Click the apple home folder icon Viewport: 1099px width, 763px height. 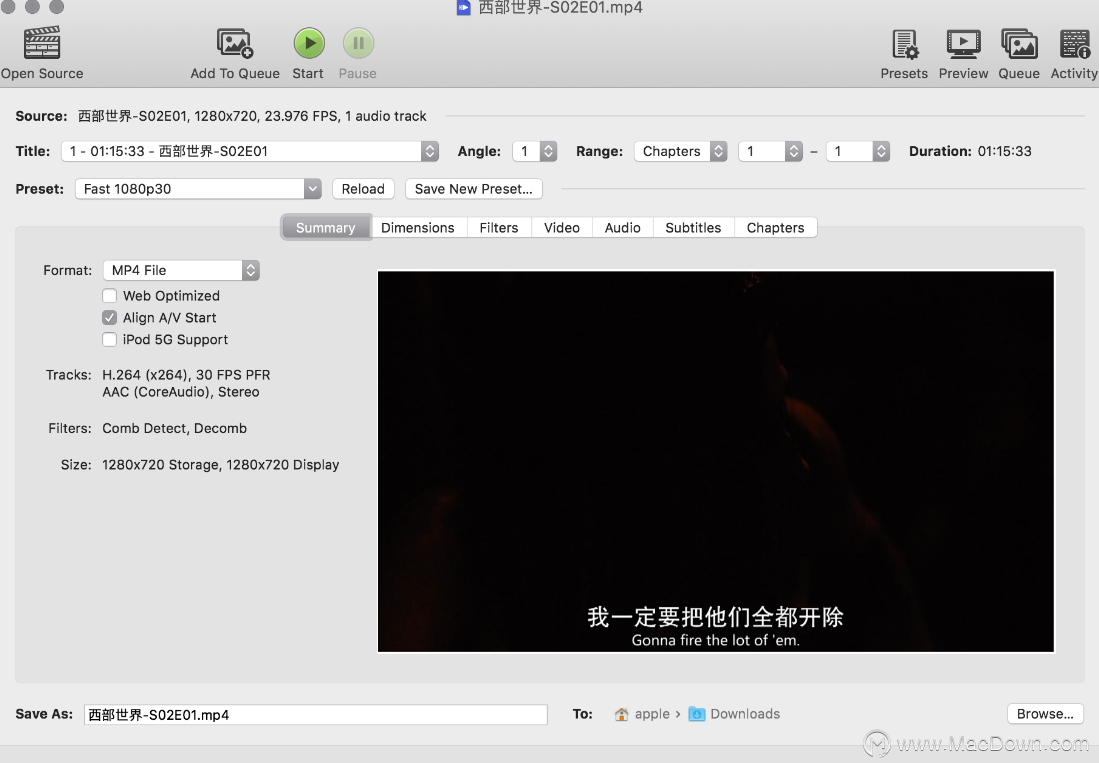(621, 714)
